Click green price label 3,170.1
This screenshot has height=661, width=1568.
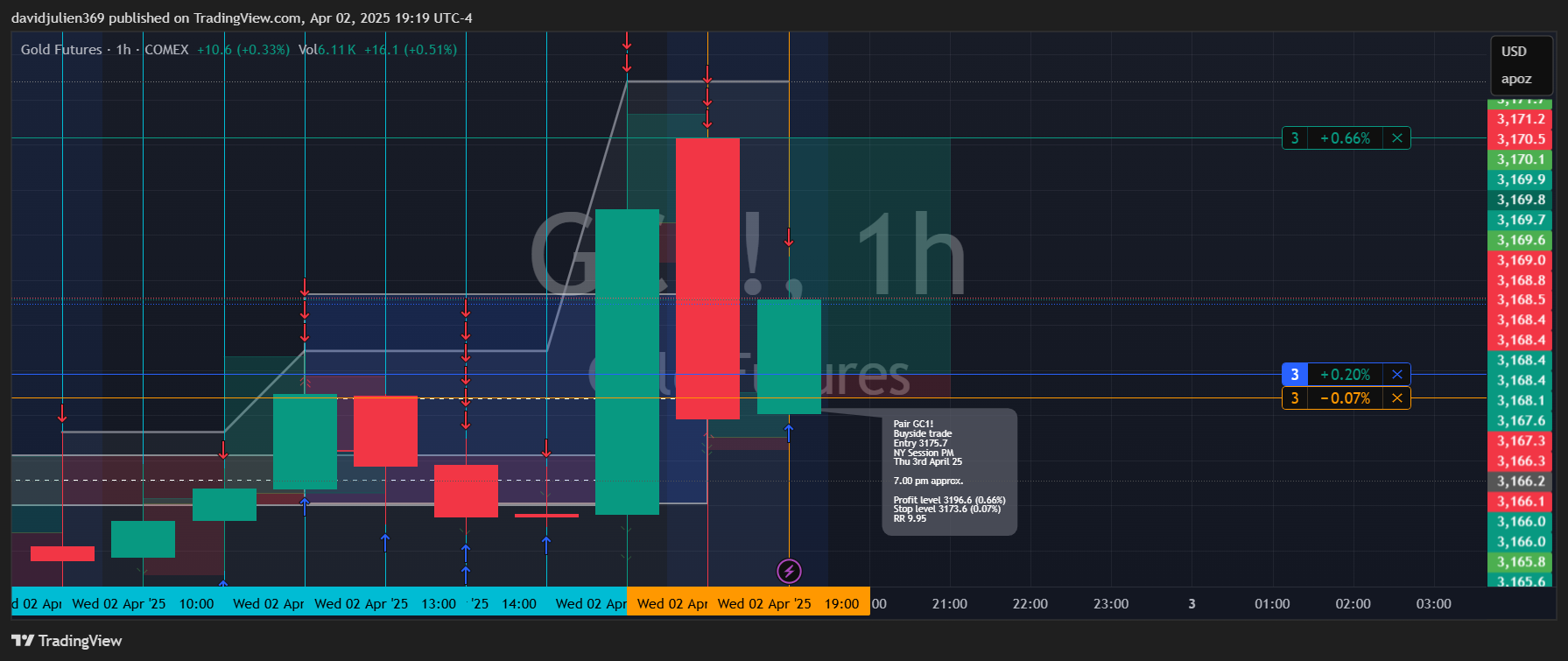(x=1521, y=159)
